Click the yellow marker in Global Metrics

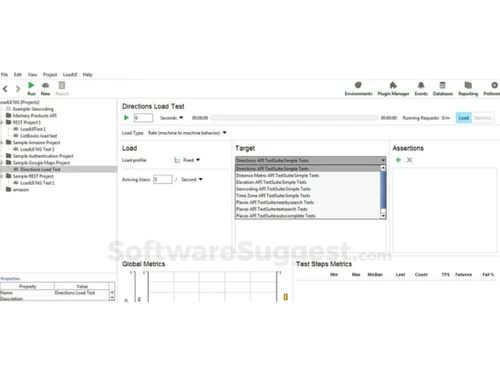(286, 297)
